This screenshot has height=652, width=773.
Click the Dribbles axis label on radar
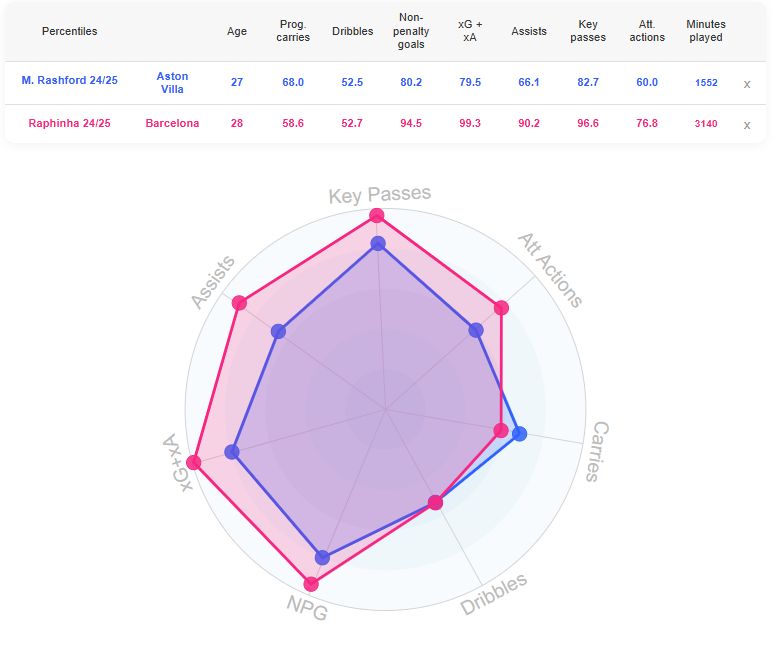point(494,594)
